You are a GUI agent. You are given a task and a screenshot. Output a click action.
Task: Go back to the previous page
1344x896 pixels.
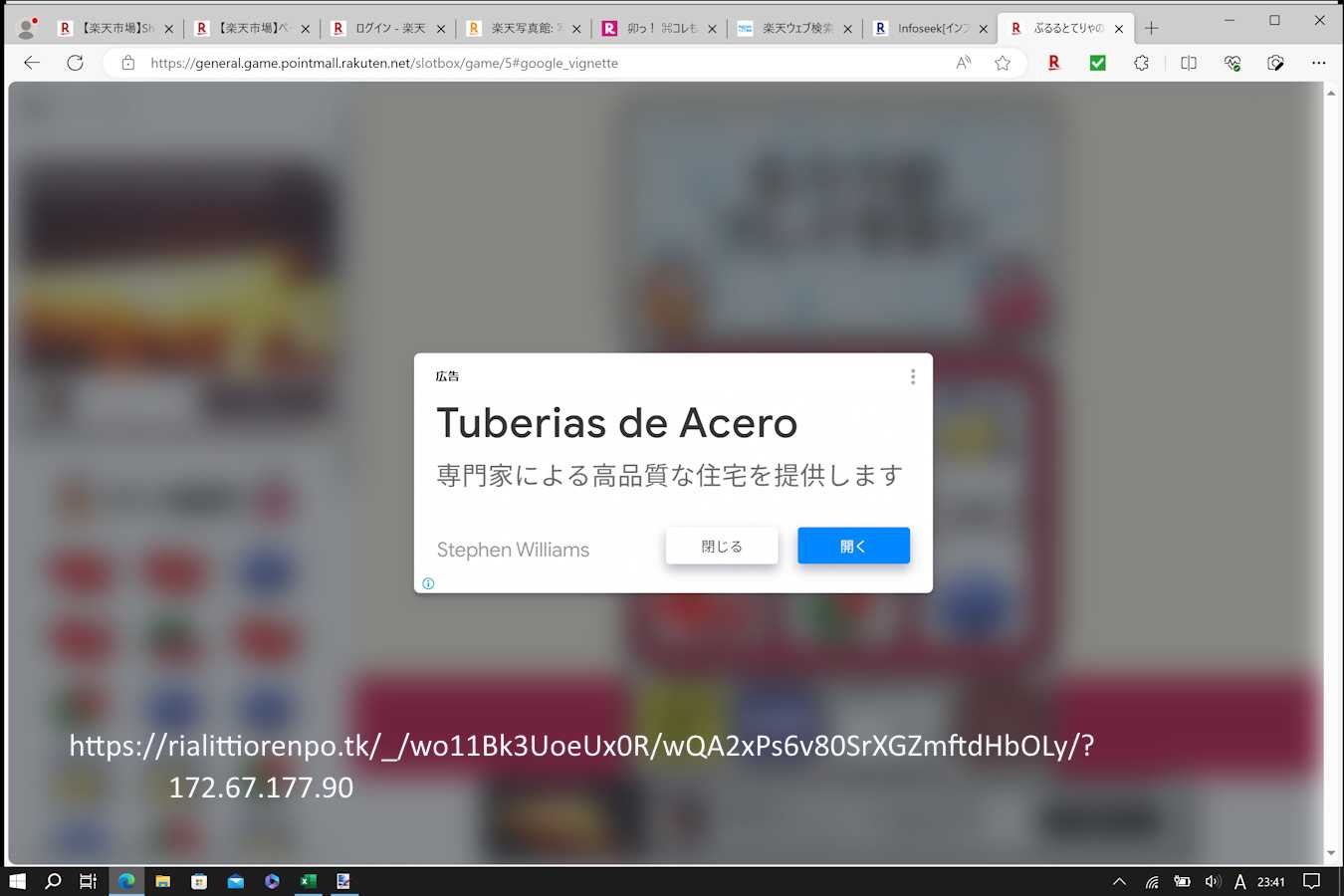tap(32, 63)
